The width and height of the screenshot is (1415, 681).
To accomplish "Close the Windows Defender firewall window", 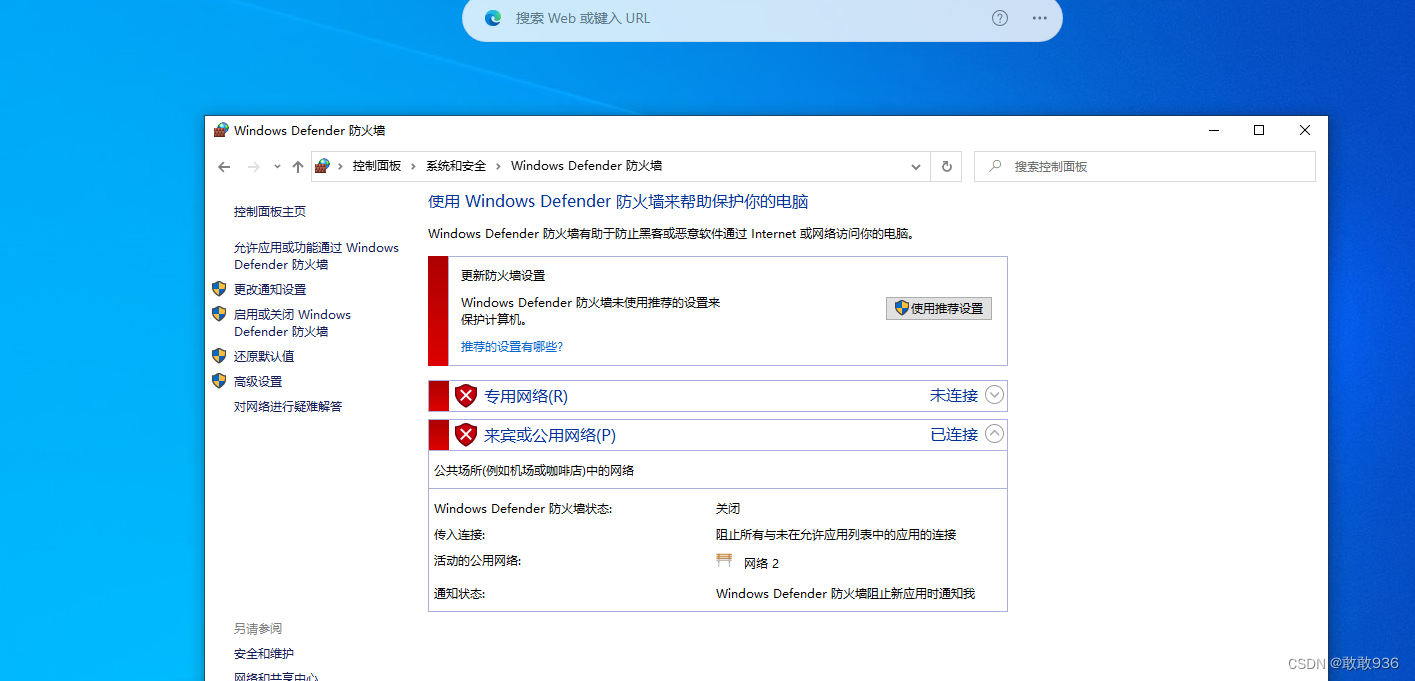I will coord(1305,130).
